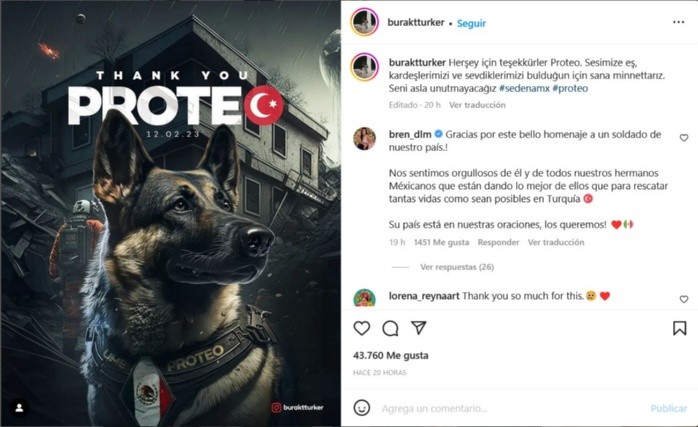This screenshot has width=698, height=427.
Task: Follow the account with Seguir
Action: tap(471, 23)
